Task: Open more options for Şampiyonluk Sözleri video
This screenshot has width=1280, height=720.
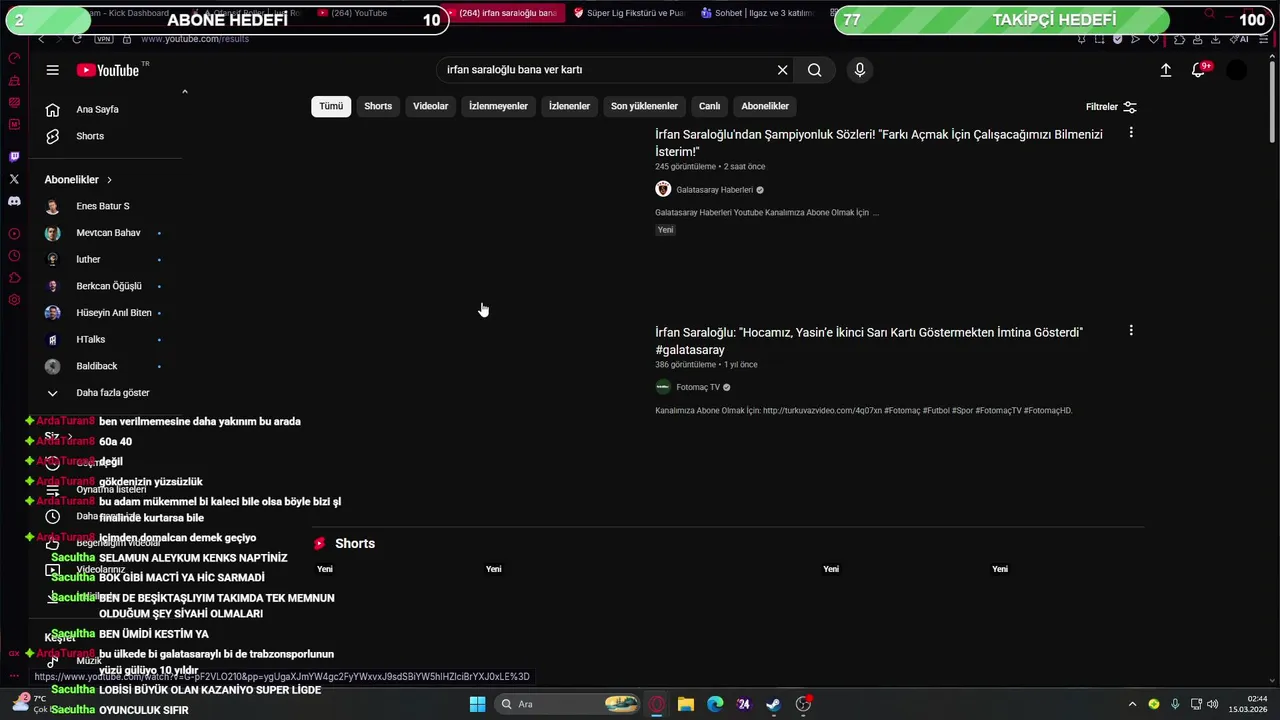Action: [x=1131, y=133]
